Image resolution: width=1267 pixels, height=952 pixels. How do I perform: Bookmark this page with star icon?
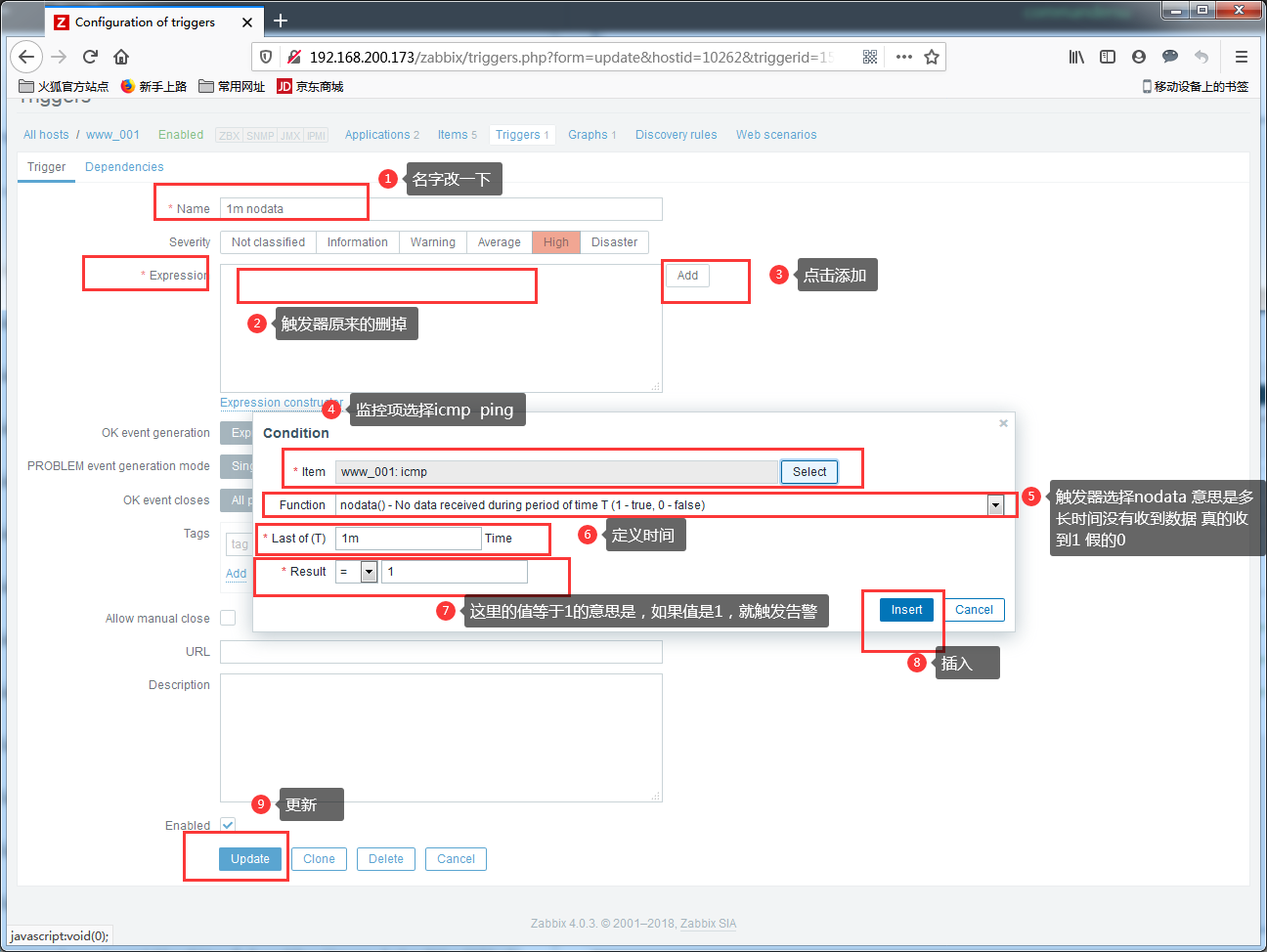932,57
